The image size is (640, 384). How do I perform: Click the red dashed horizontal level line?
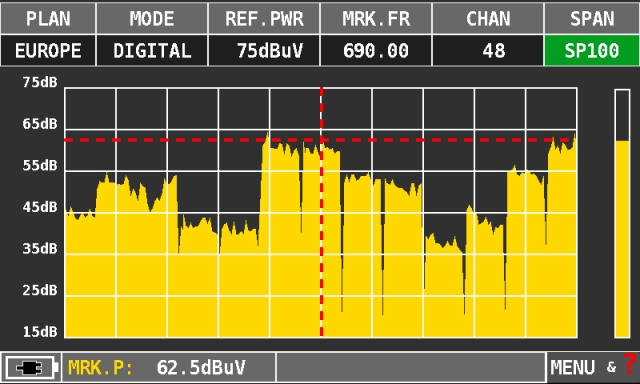[320, 140]
